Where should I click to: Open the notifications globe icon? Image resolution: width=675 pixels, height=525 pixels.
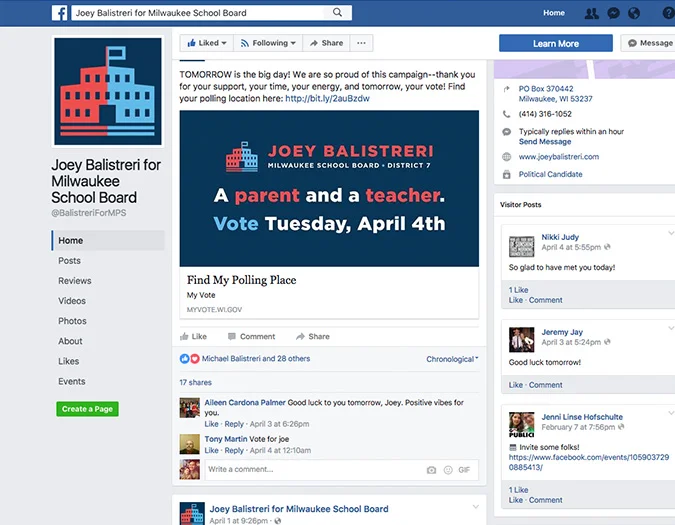[634, 13]
